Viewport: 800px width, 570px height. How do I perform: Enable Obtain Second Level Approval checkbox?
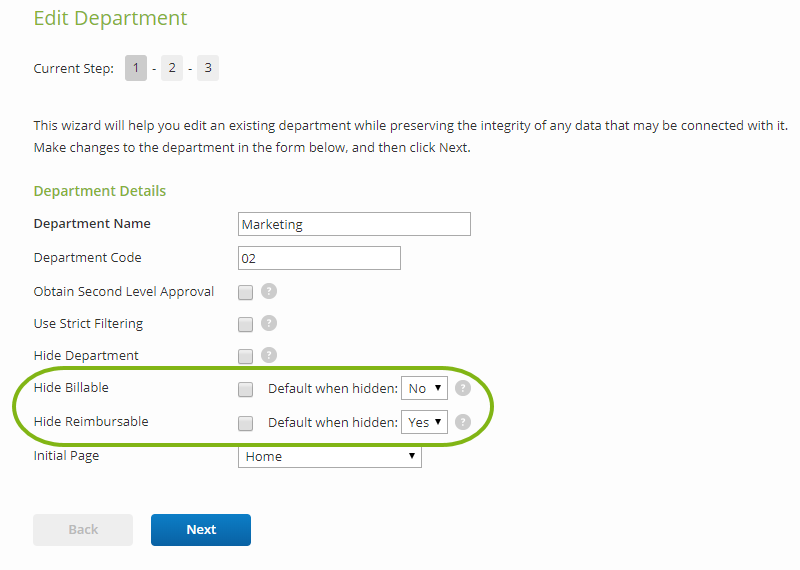pos(245,293)
